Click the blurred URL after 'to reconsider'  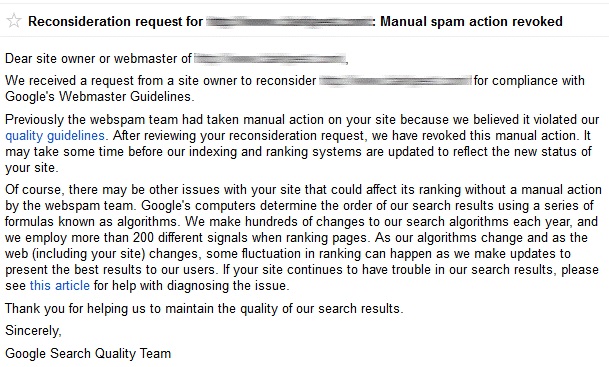click(395, 81)
